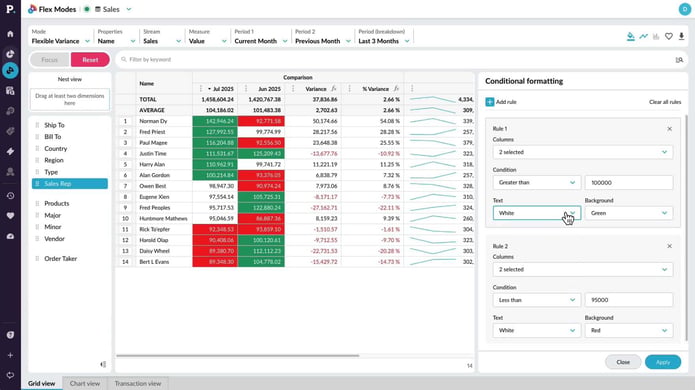Click the download icon in toolbar
Image resolution: width=695 pixels, height=390 pixels.
(681, 36)
